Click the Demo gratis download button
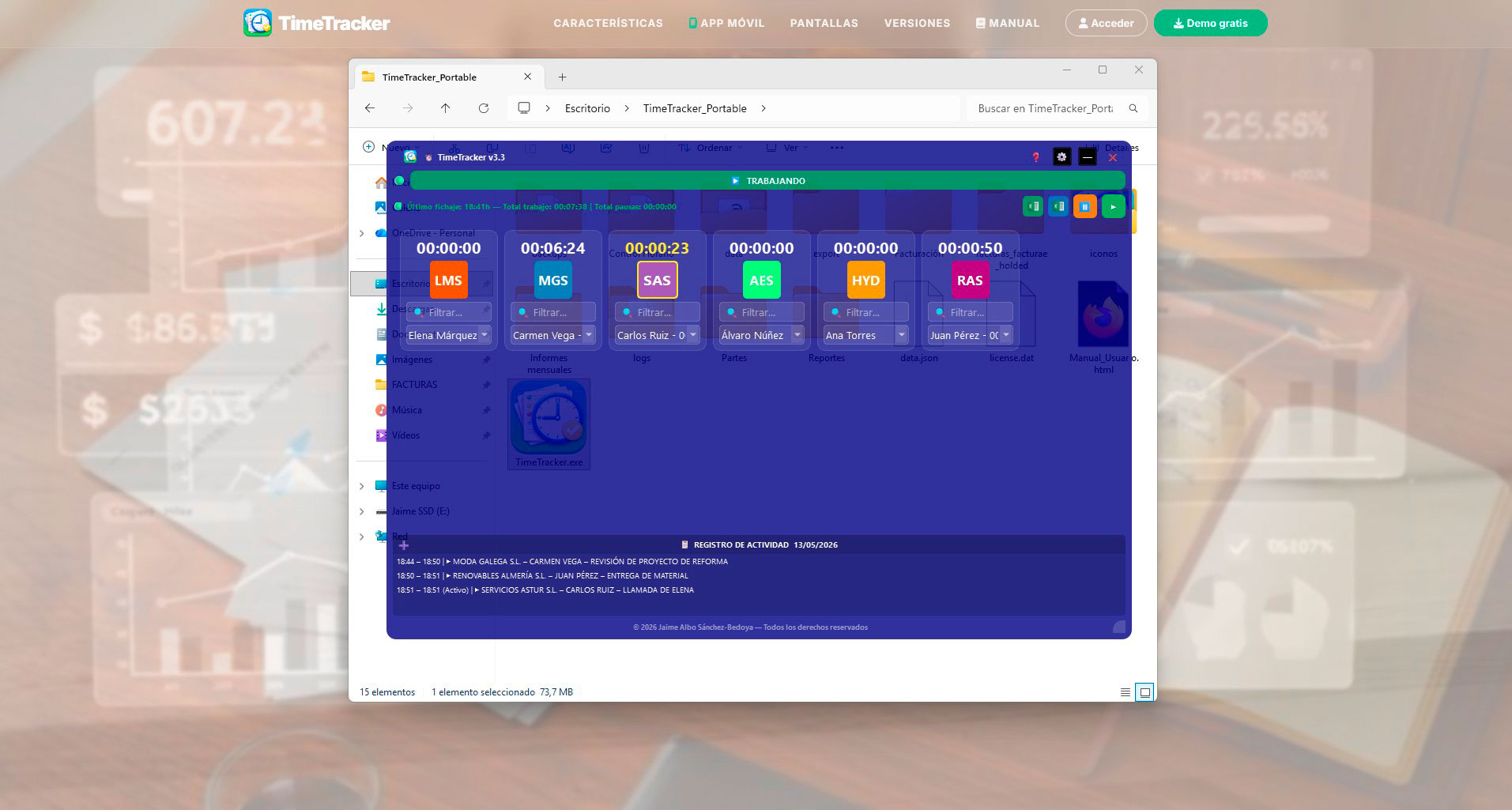This screenshot has width=1512, height=810. (x=1211, y=23)
